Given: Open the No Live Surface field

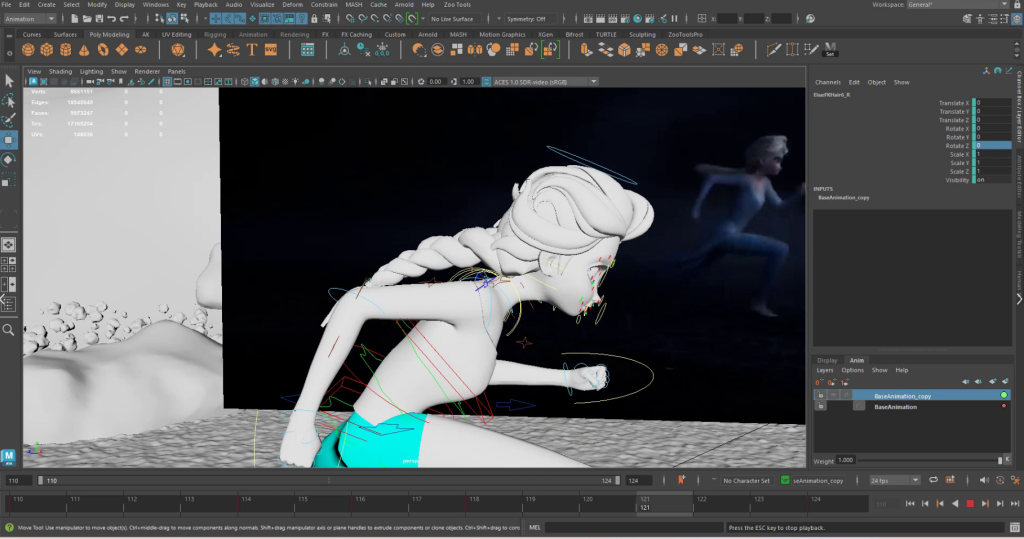Looking at the screenshot, I should [x=457, y=19].
